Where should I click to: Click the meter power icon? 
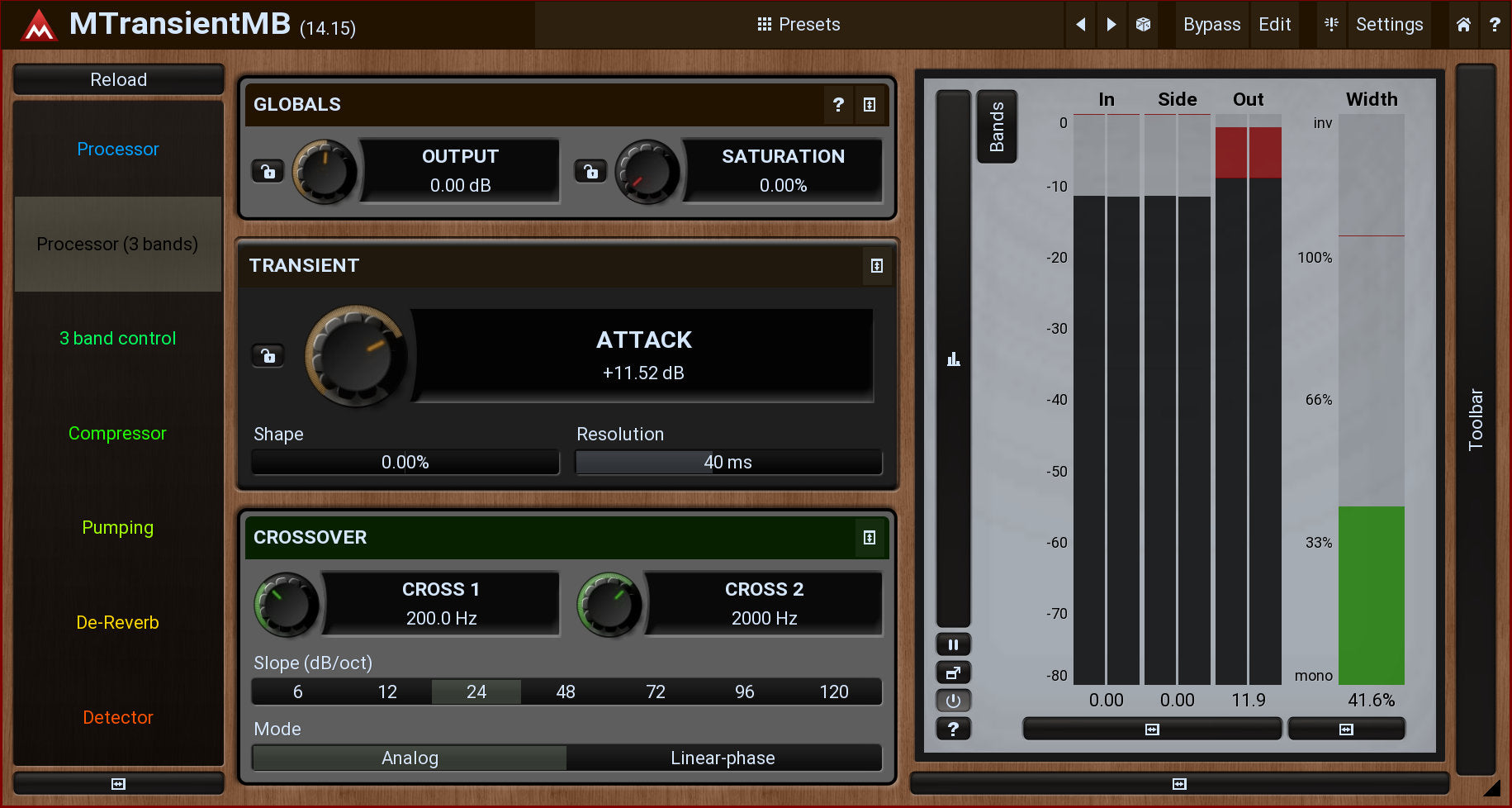953,701
